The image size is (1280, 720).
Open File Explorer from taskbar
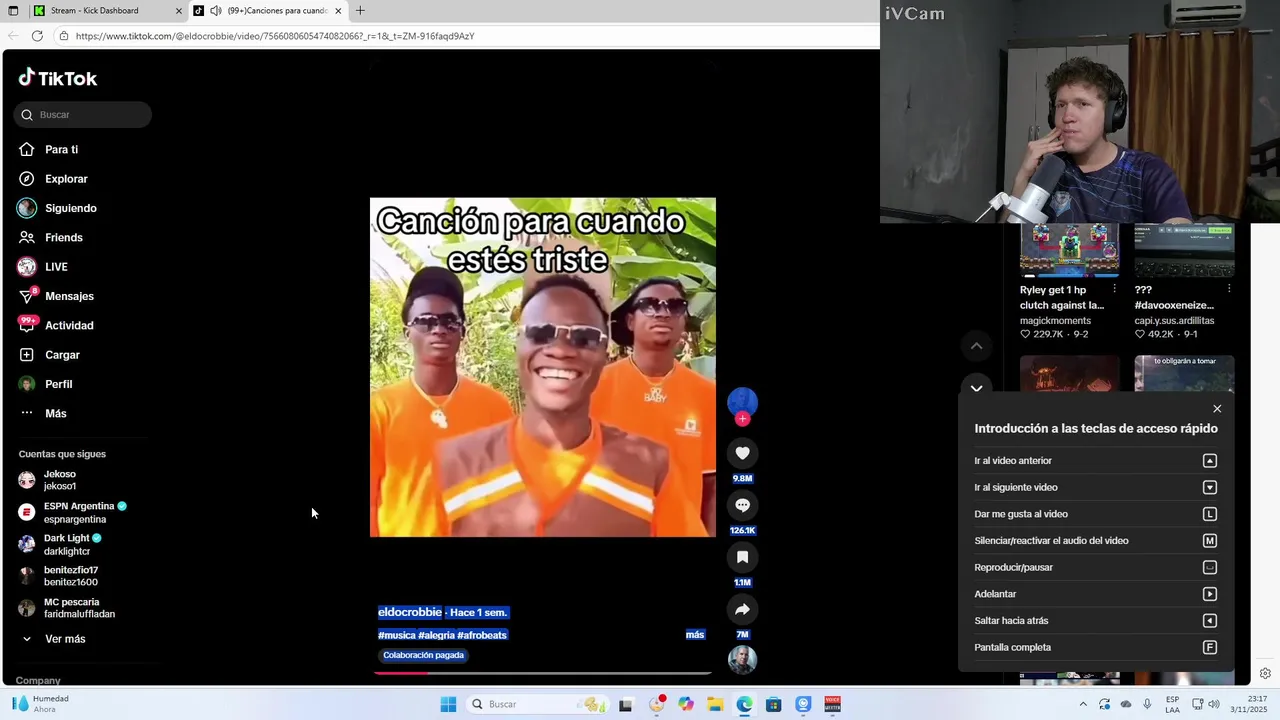(715, 704)
